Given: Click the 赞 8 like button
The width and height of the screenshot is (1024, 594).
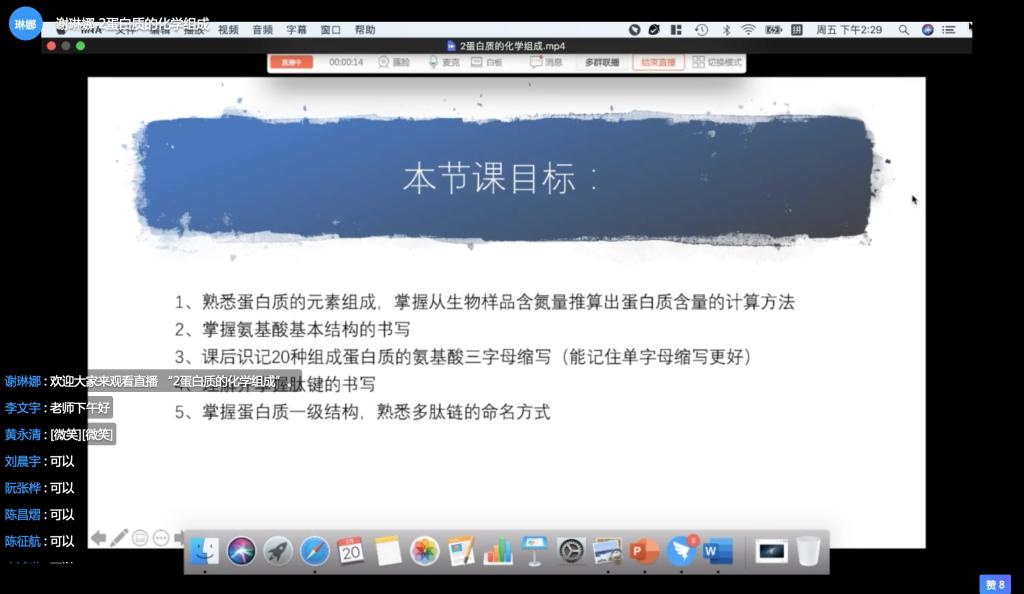Looking at the screenshot, I should point(995,585).
